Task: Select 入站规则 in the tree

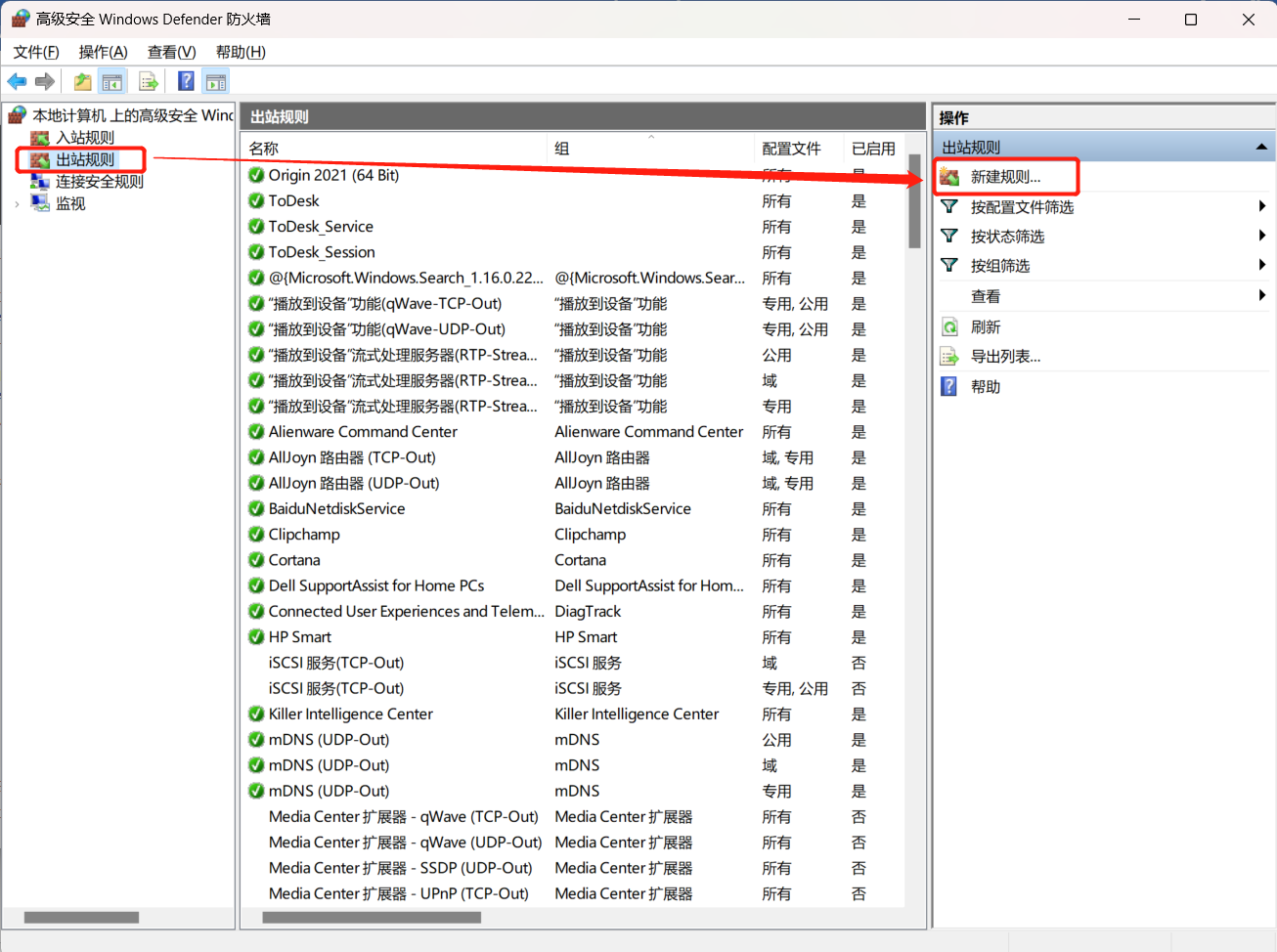Action: [x=85, y=138]
